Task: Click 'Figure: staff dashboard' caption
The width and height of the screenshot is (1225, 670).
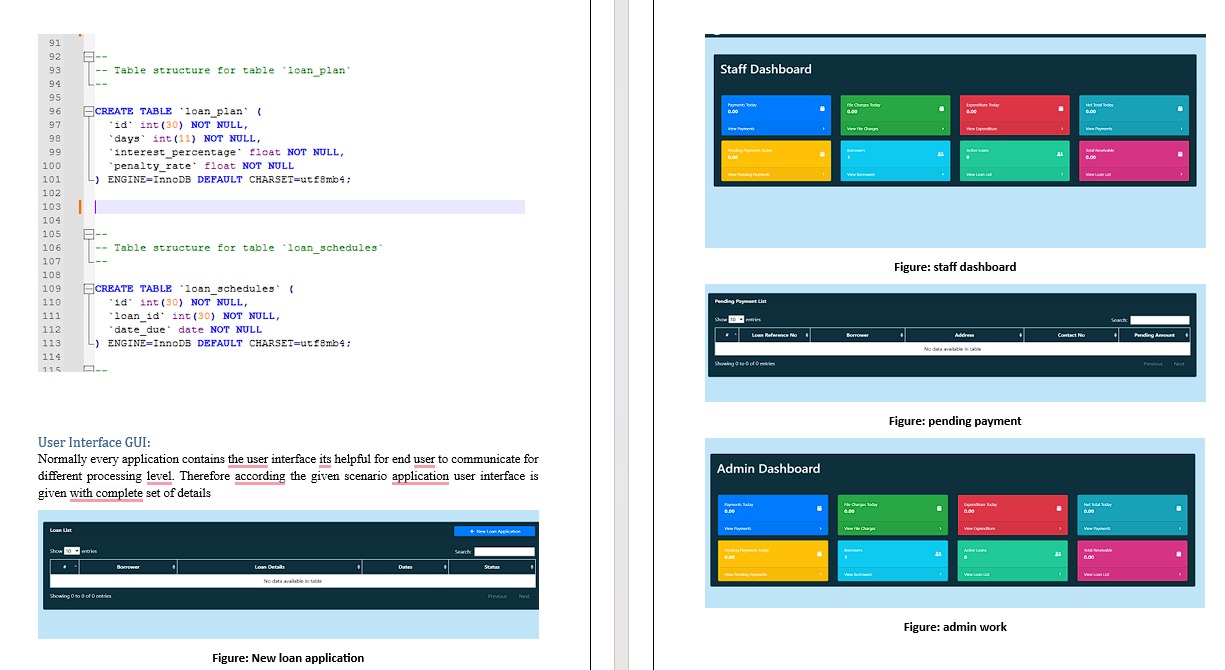Action: click(x=955, y=267)
